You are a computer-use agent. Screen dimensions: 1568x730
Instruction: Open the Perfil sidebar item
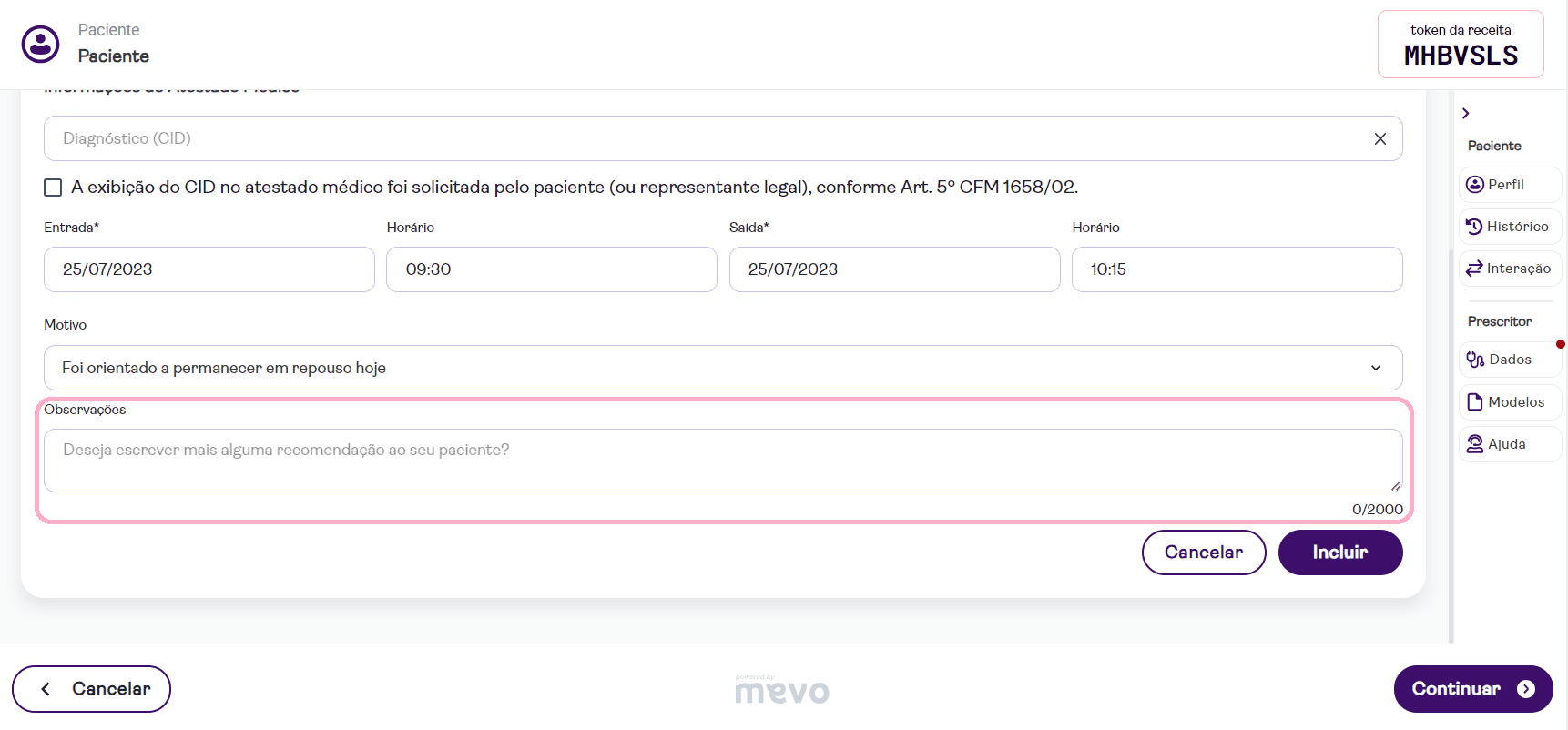coord(1509,185)
